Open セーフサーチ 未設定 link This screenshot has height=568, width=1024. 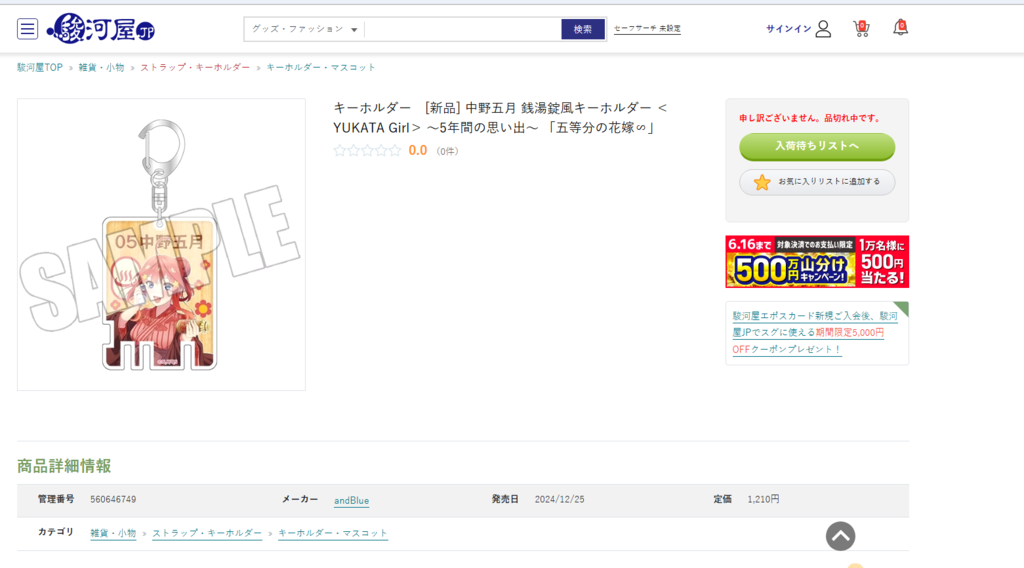[647, 29]
